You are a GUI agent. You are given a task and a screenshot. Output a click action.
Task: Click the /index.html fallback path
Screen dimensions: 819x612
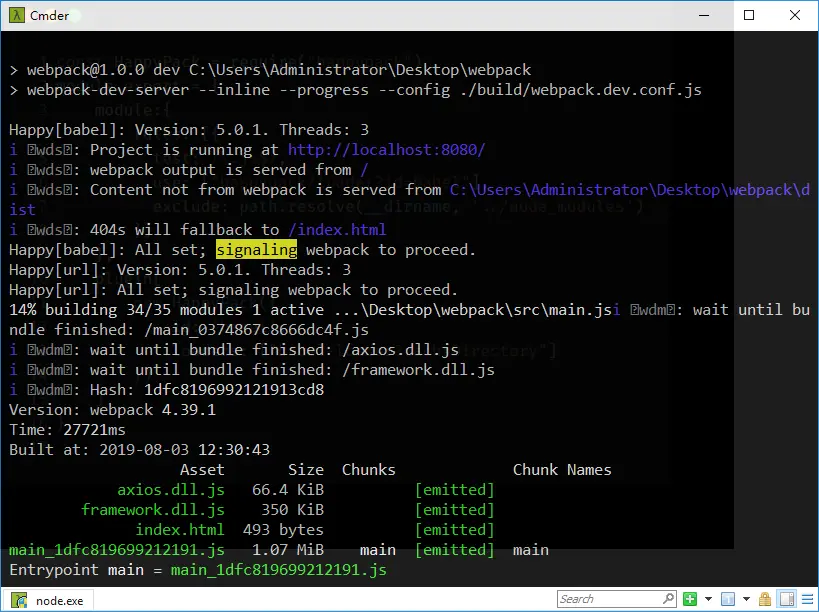point(337,230)
